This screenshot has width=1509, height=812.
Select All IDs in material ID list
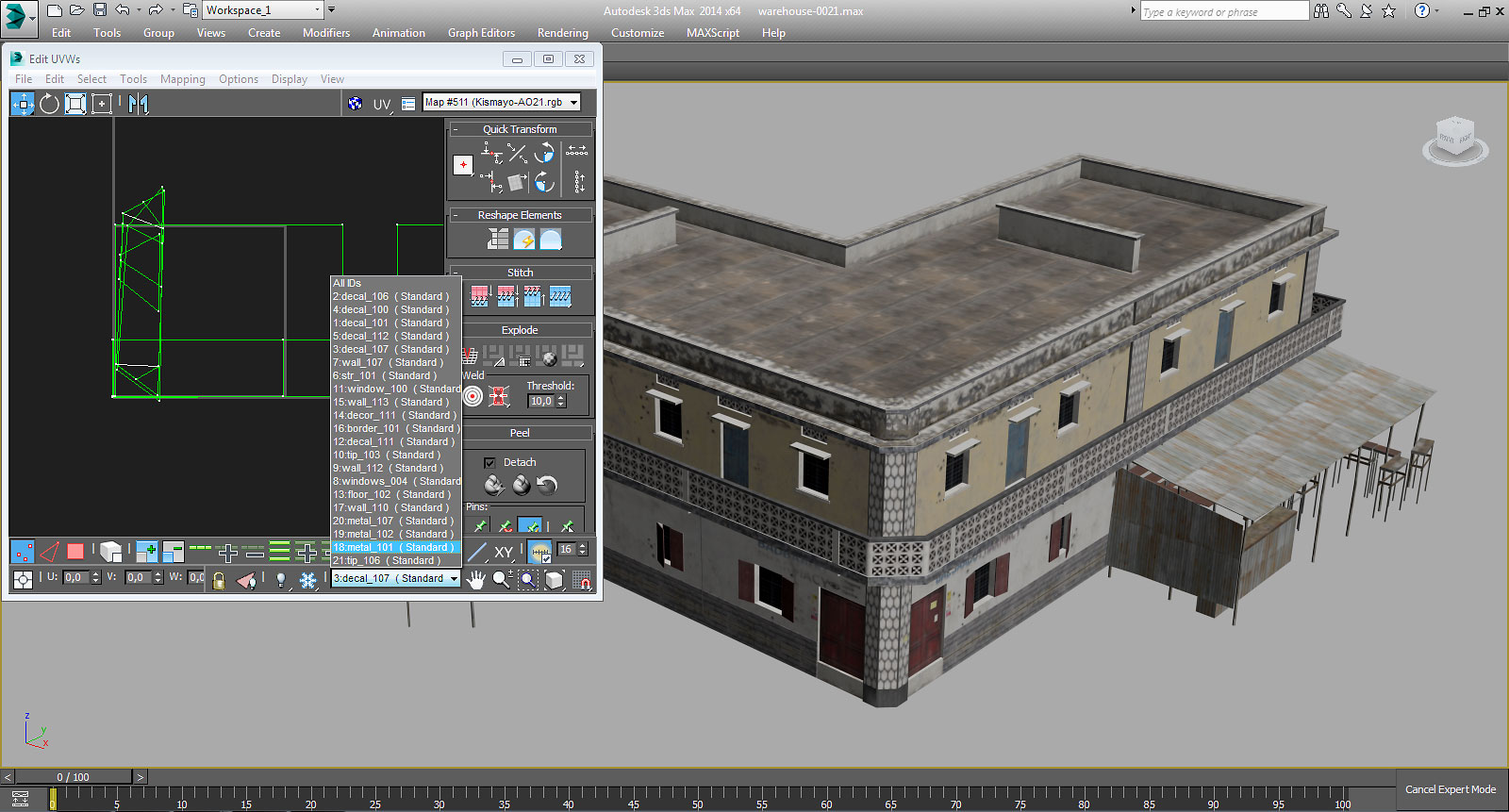(x=395, y=283)
